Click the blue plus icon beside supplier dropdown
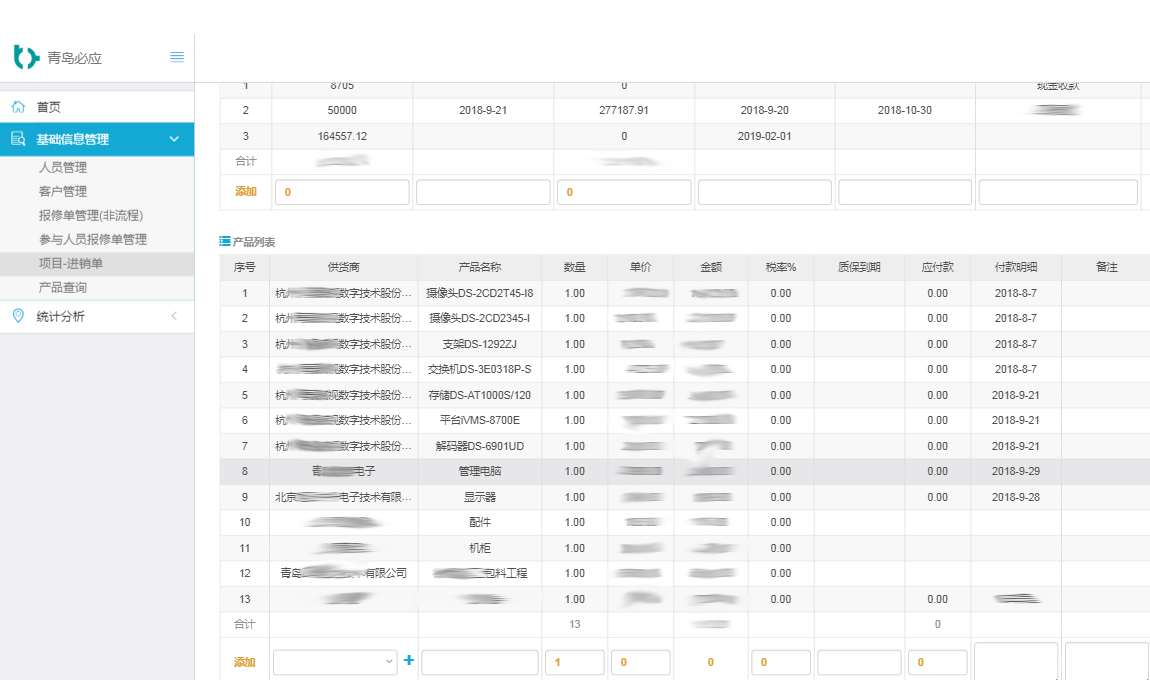This screenshot has height=680, width=1150. coord(408,661)
